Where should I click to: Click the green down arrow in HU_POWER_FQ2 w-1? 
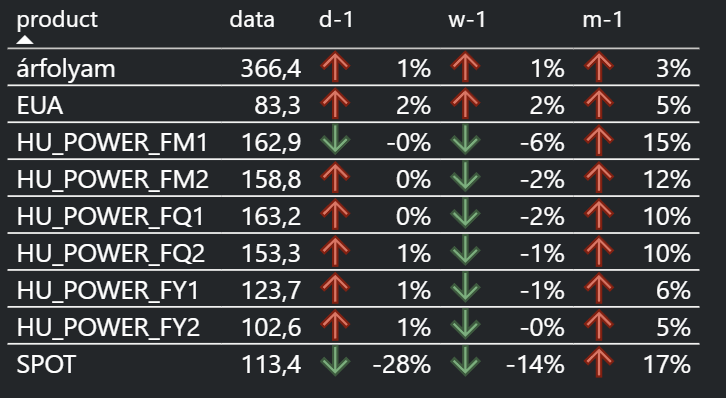pos(465,251)
